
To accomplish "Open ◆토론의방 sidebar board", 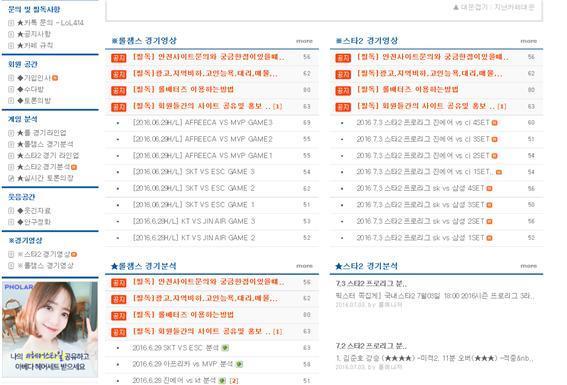I will coord(34,100).
